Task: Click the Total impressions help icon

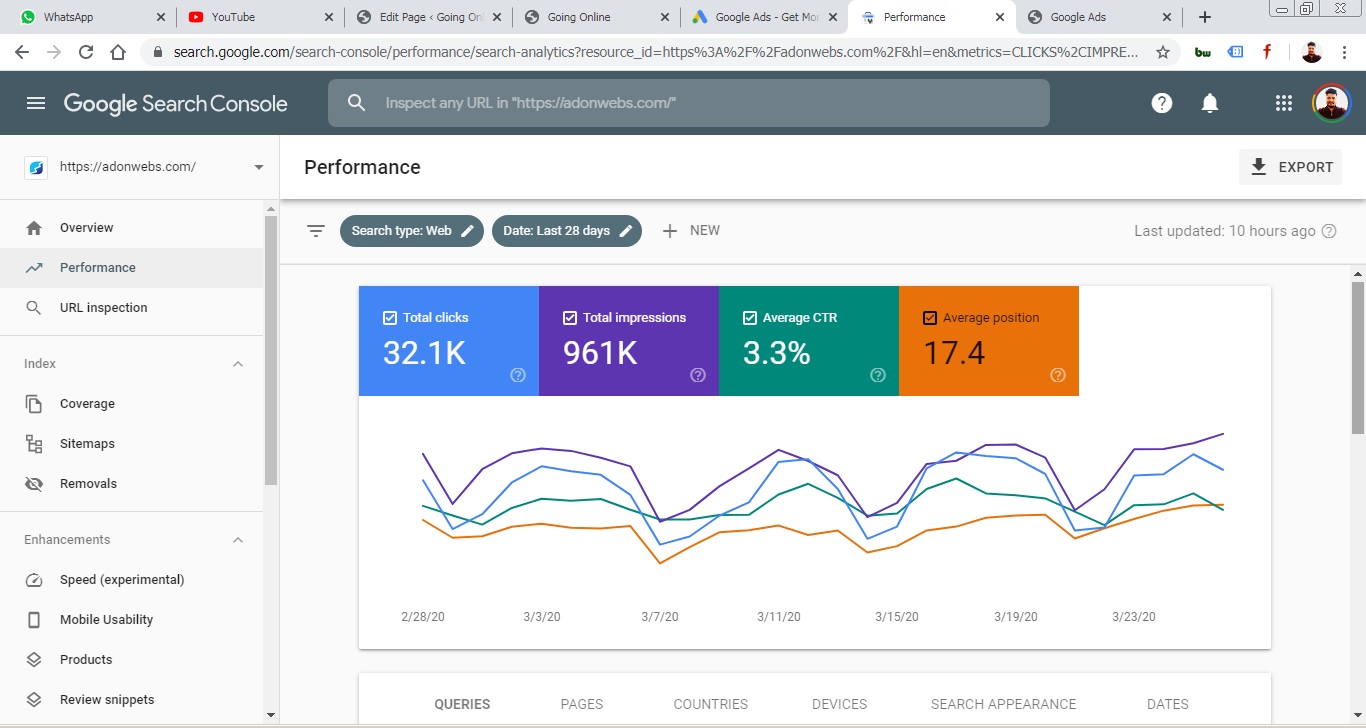Action: 698,375
